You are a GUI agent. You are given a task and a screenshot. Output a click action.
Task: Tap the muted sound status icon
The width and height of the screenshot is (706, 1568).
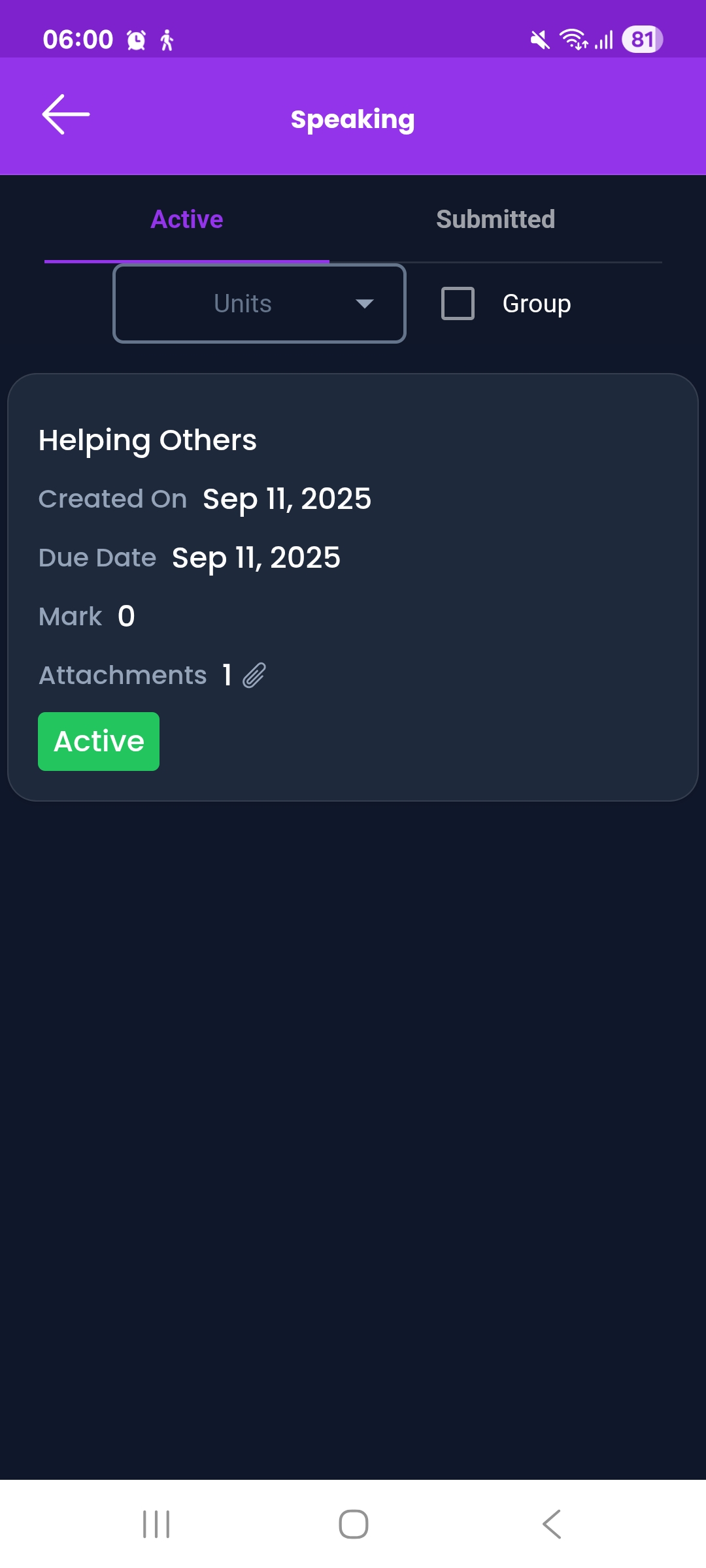(540, 41)
